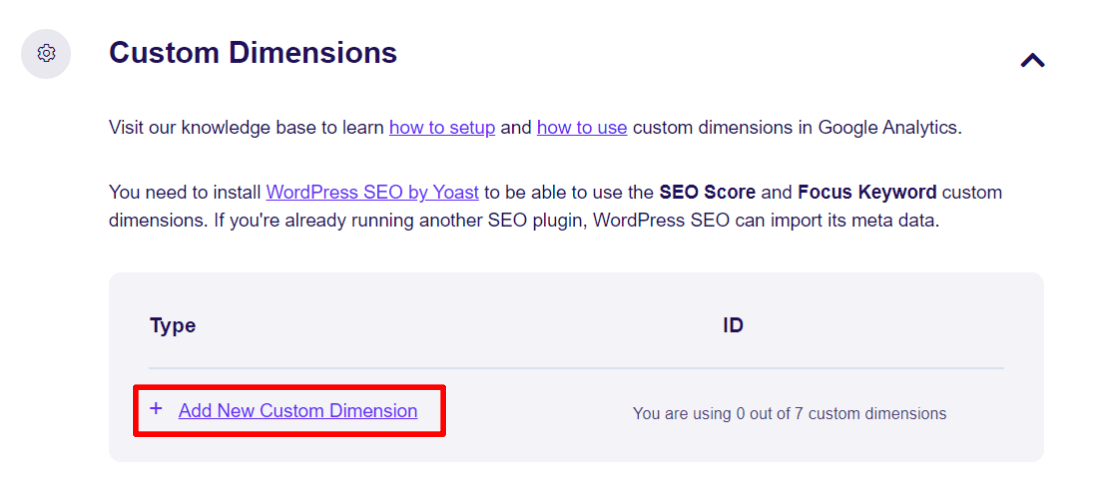
Task: Click "You need to install" text
Action: (x=185, y=192)
